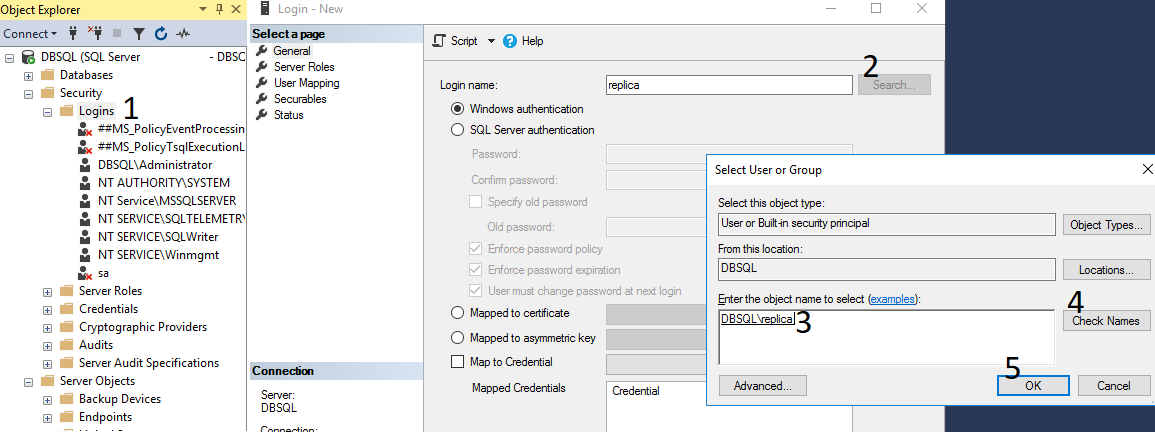
Task: Click the Help icon in the Login window
Action: [x=510, y=41]
